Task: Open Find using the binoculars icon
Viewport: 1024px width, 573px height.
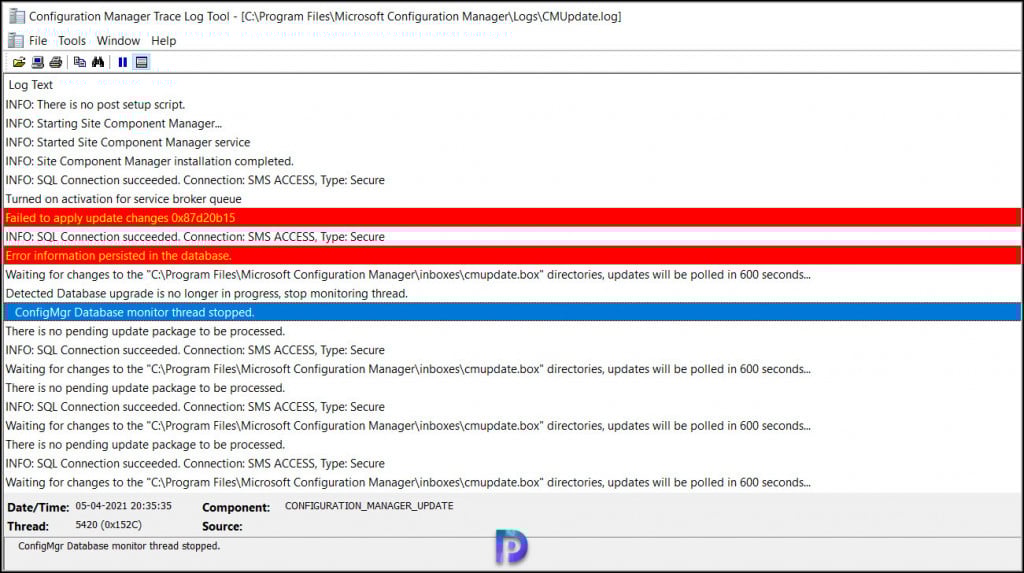Action: pyautogui.click(x=98, y=62)
